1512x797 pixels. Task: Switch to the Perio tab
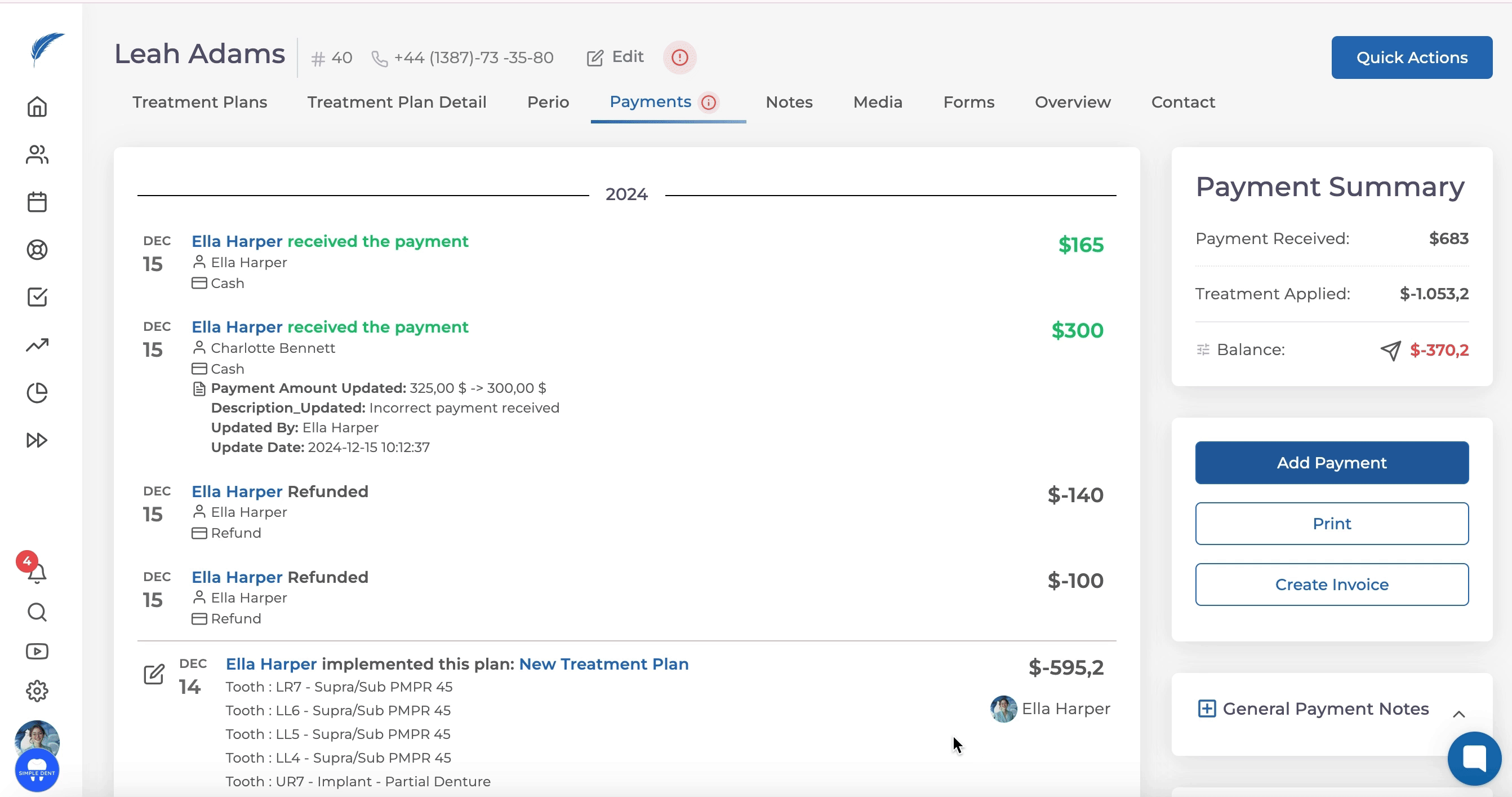548,102
